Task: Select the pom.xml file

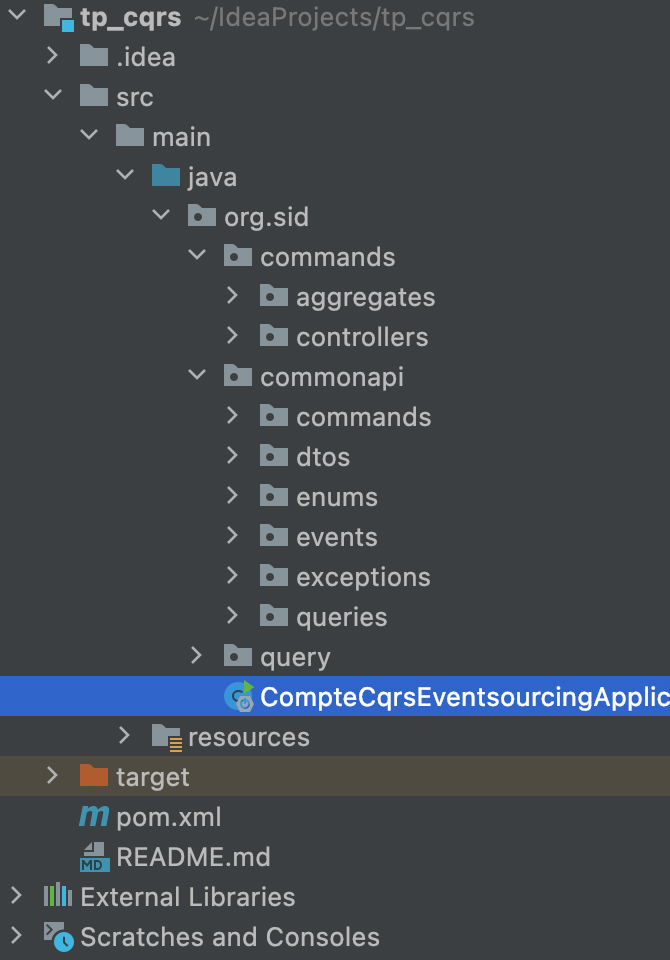Action: tap(160, 817)
